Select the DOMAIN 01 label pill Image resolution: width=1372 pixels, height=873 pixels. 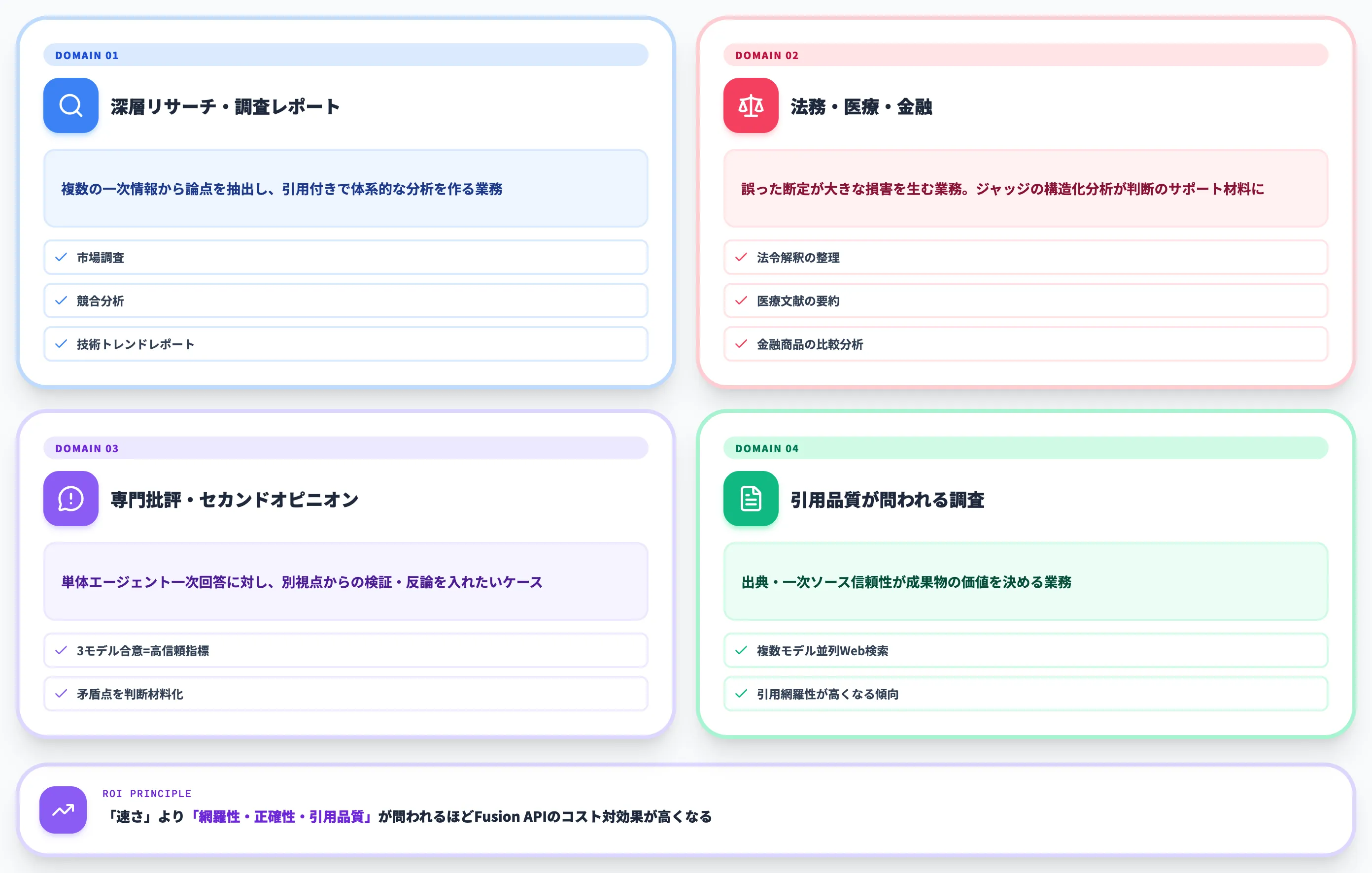(346, 55)
